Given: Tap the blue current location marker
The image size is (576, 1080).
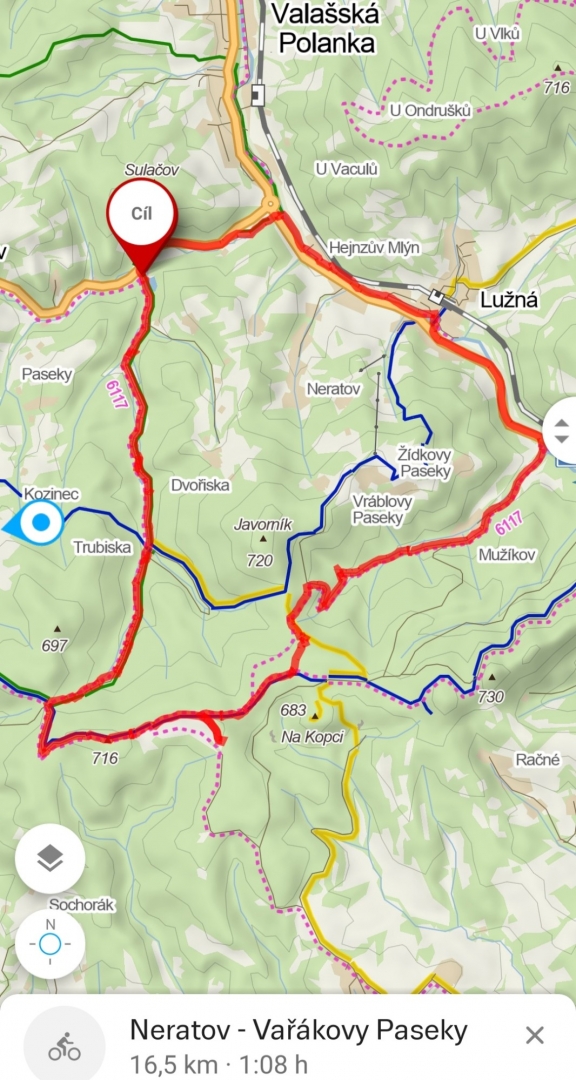Looking at the screenshot, I should tap(40, 523).
